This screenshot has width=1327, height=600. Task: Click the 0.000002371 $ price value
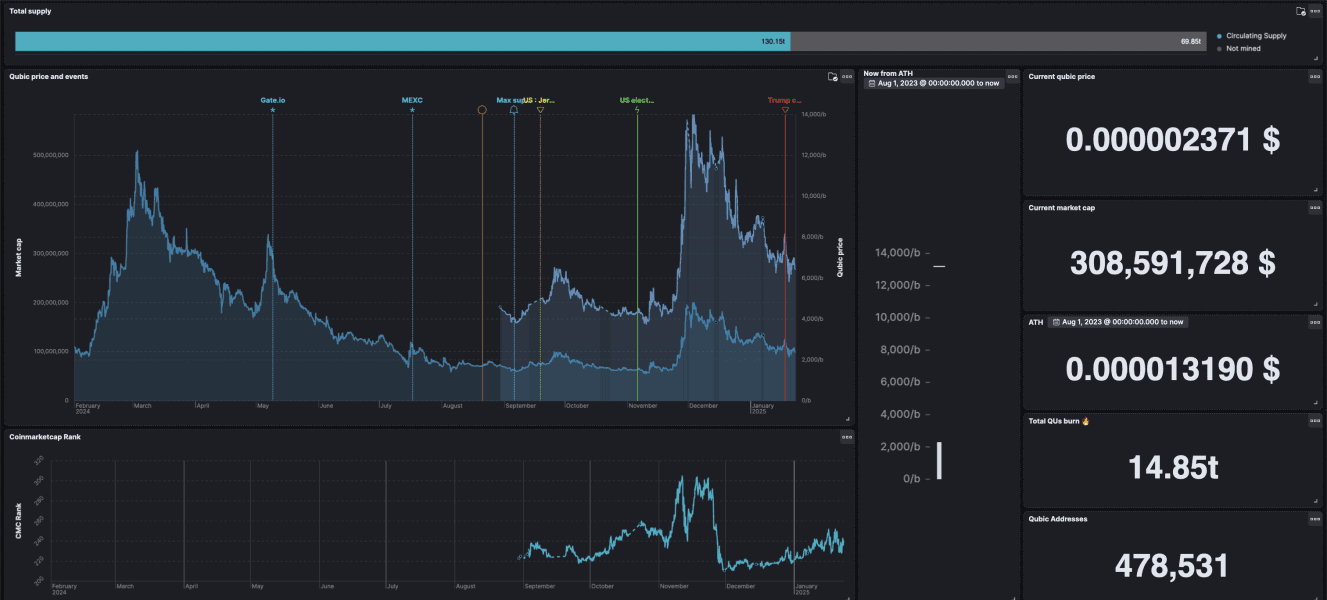tap(1172, 140)
